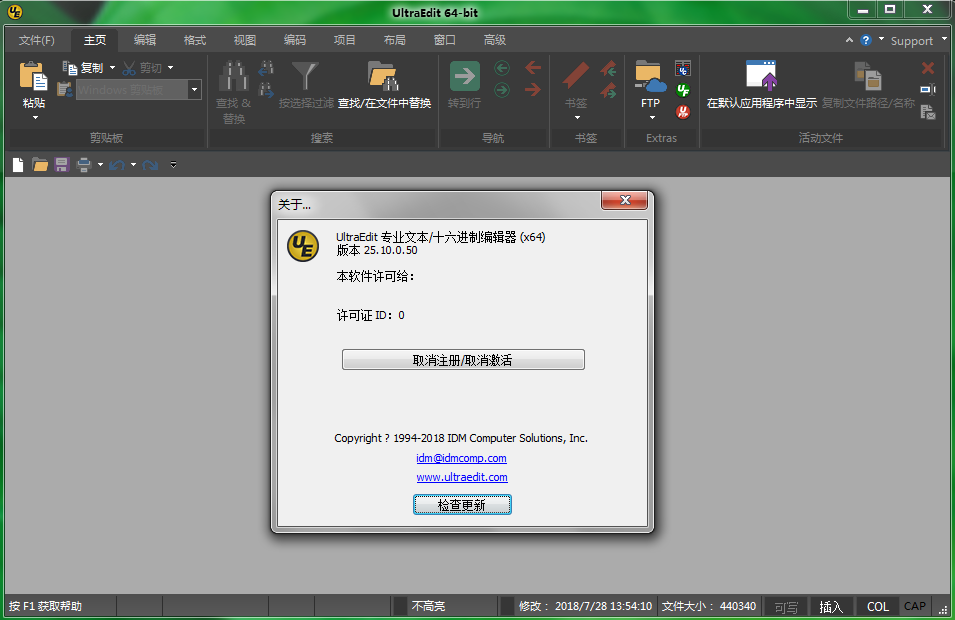Click Show in default application (在默认应用程序中显示) icon
Viewport: 955px width, 620px height.
click(761, 76)
